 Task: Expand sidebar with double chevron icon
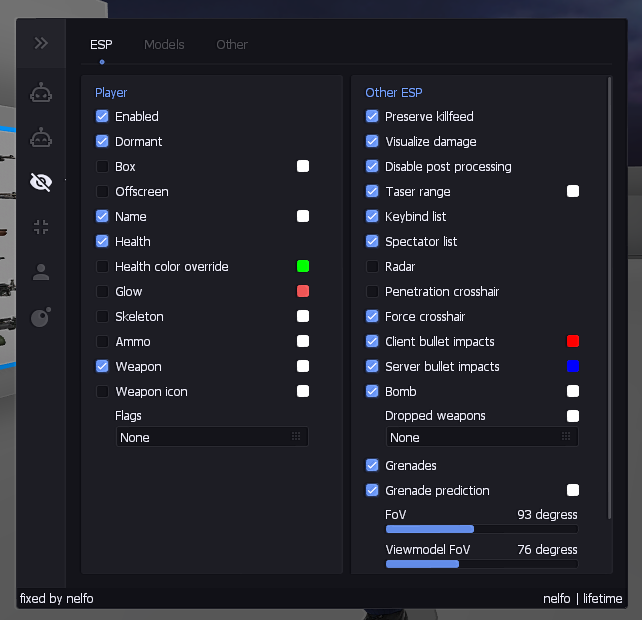[41, 43]
